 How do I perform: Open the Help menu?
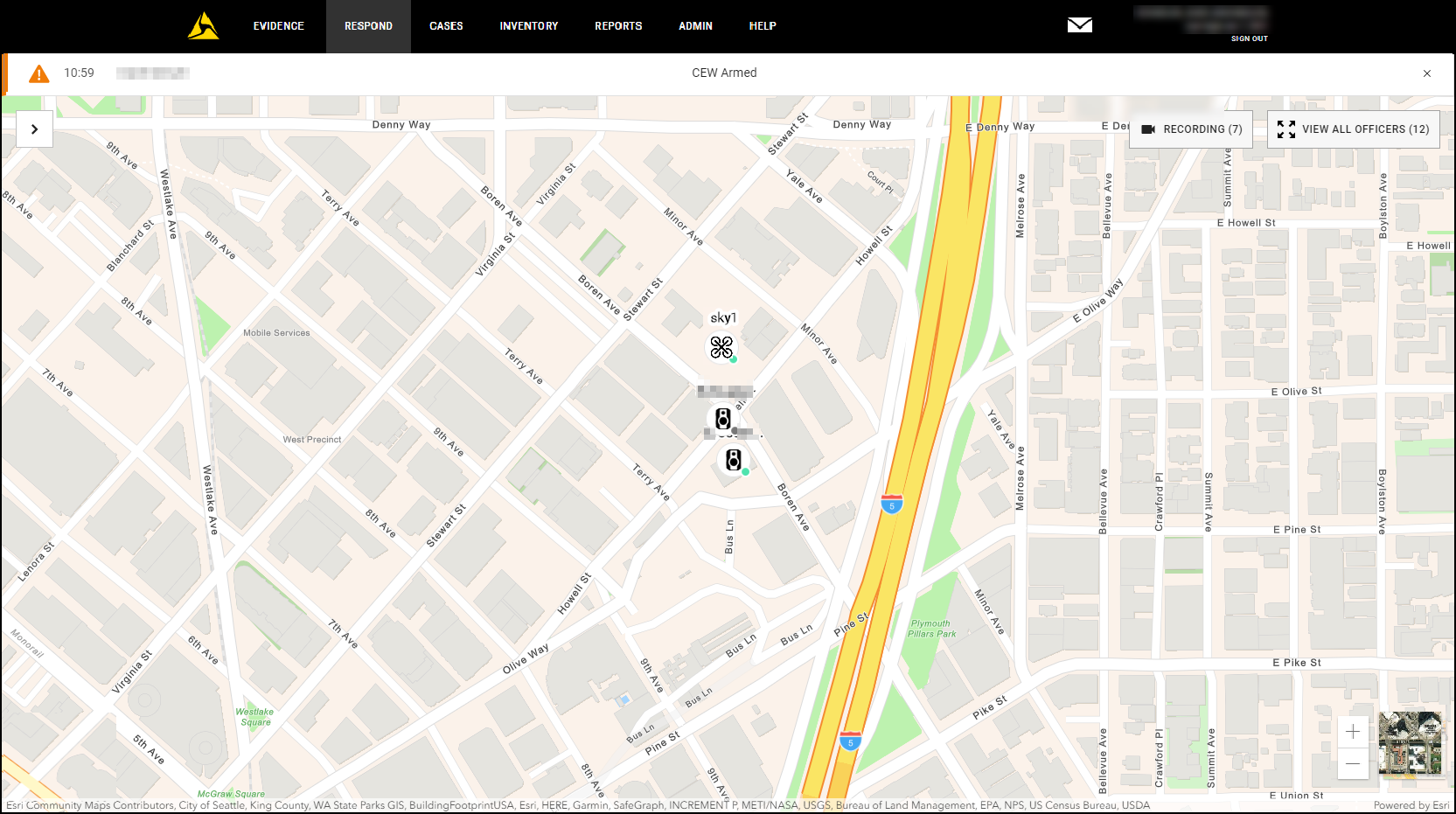[763, 26]
